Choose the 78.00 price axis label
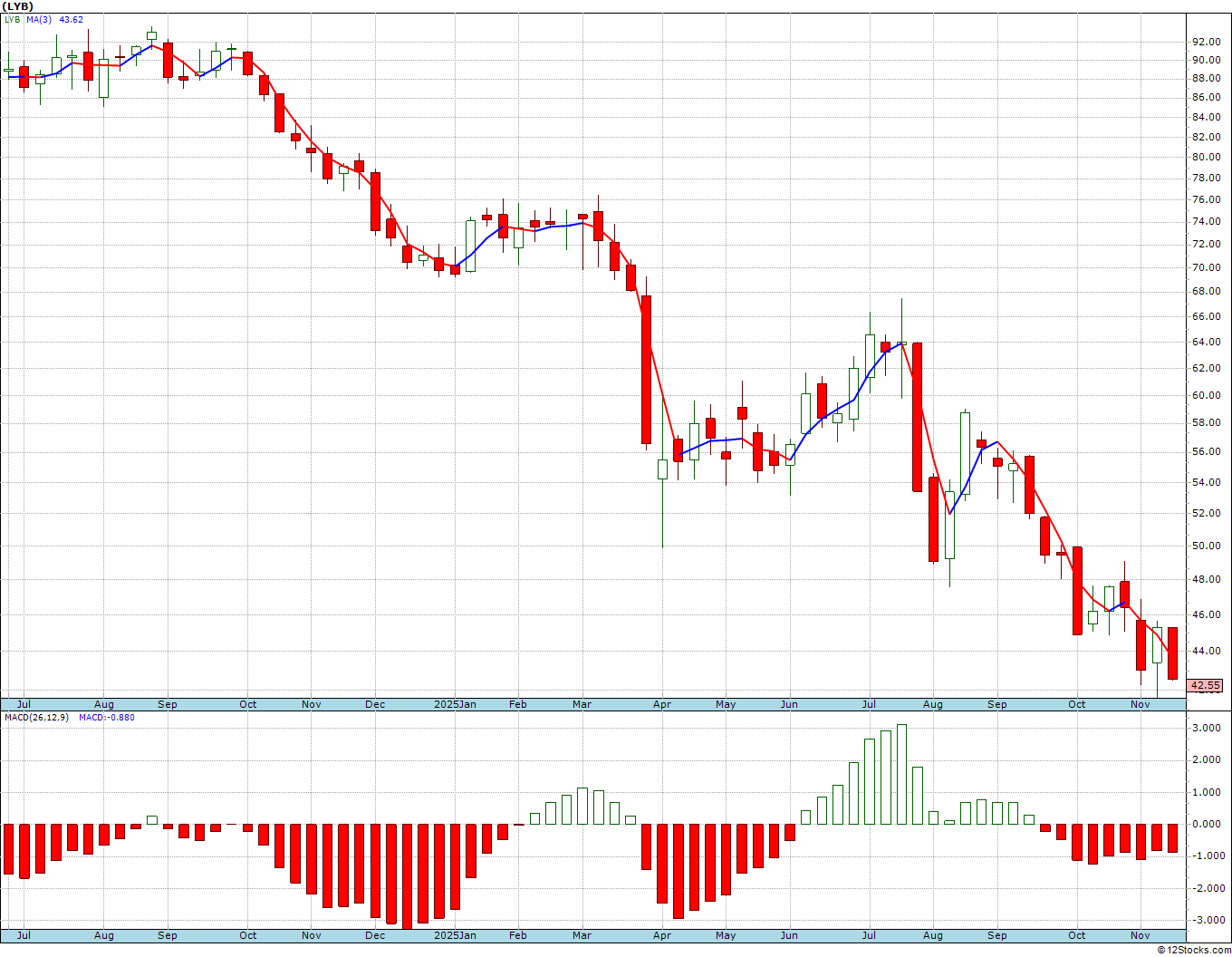The width and height of the screenshot is (1232, 957). 1205,179
